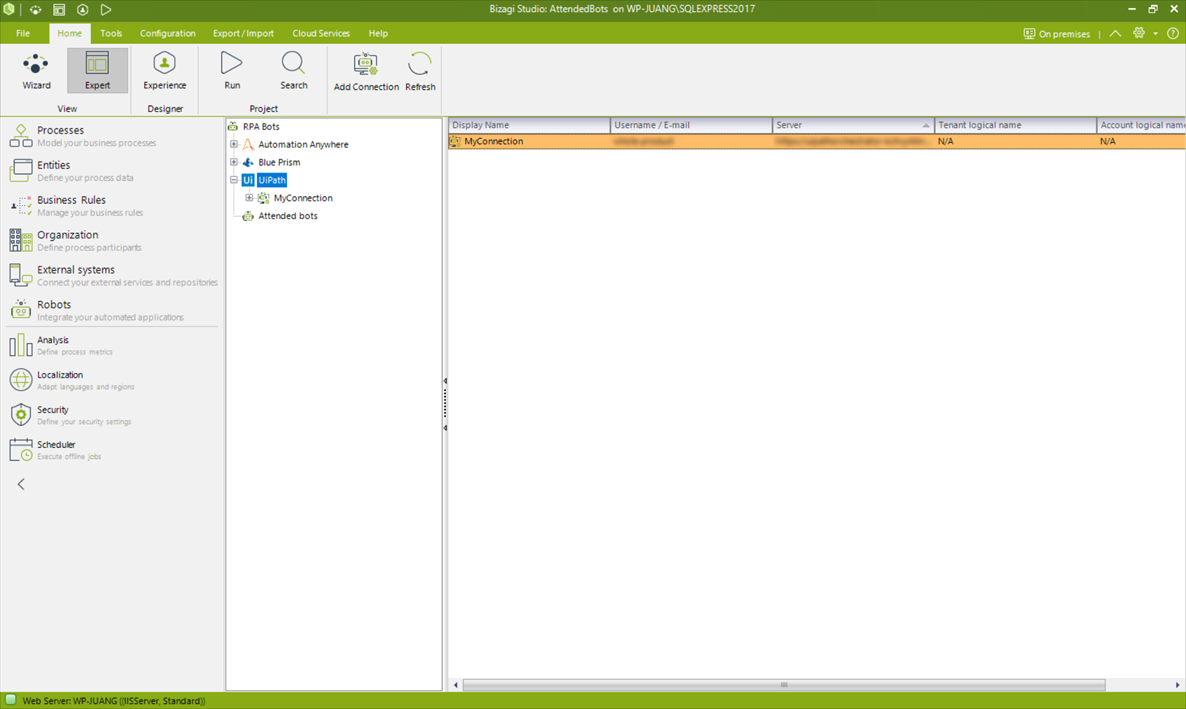Viewport: 1186px width, 709px height.
Task: Click scrollbar left arrow
Action: coord(455,685)
